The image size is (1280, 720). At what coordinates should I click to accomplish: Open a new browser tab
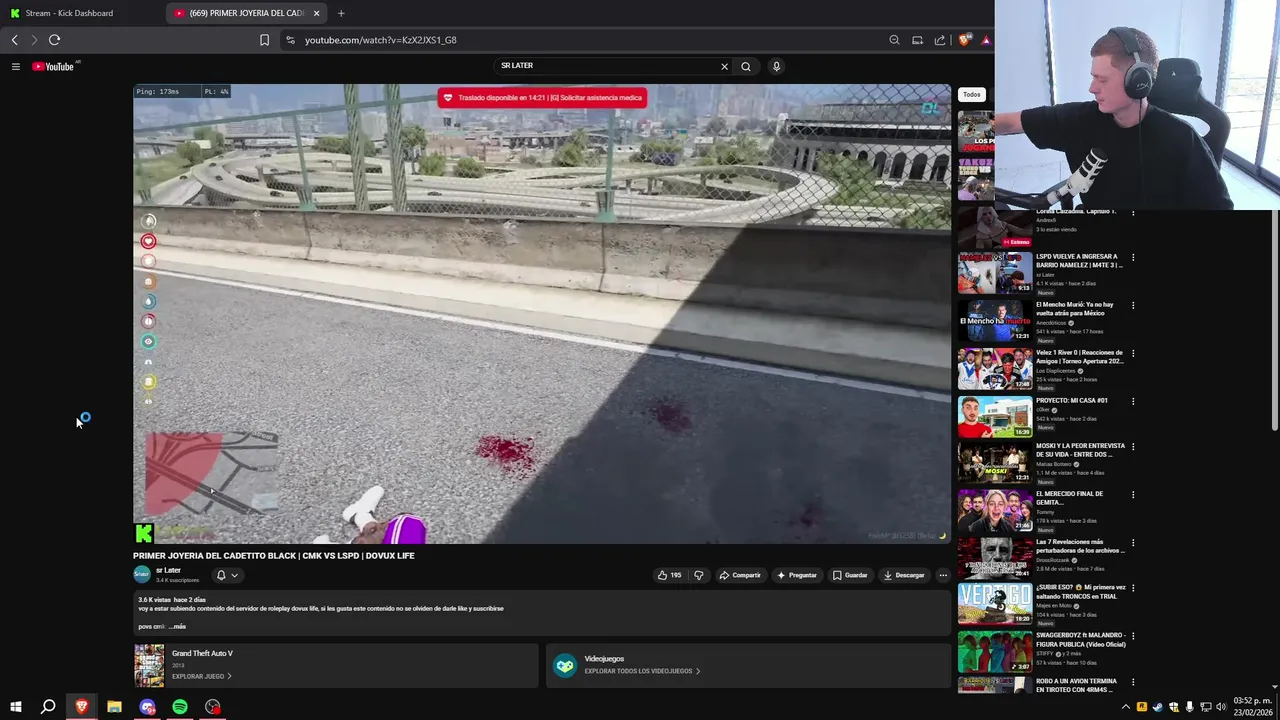click(341, 13)
